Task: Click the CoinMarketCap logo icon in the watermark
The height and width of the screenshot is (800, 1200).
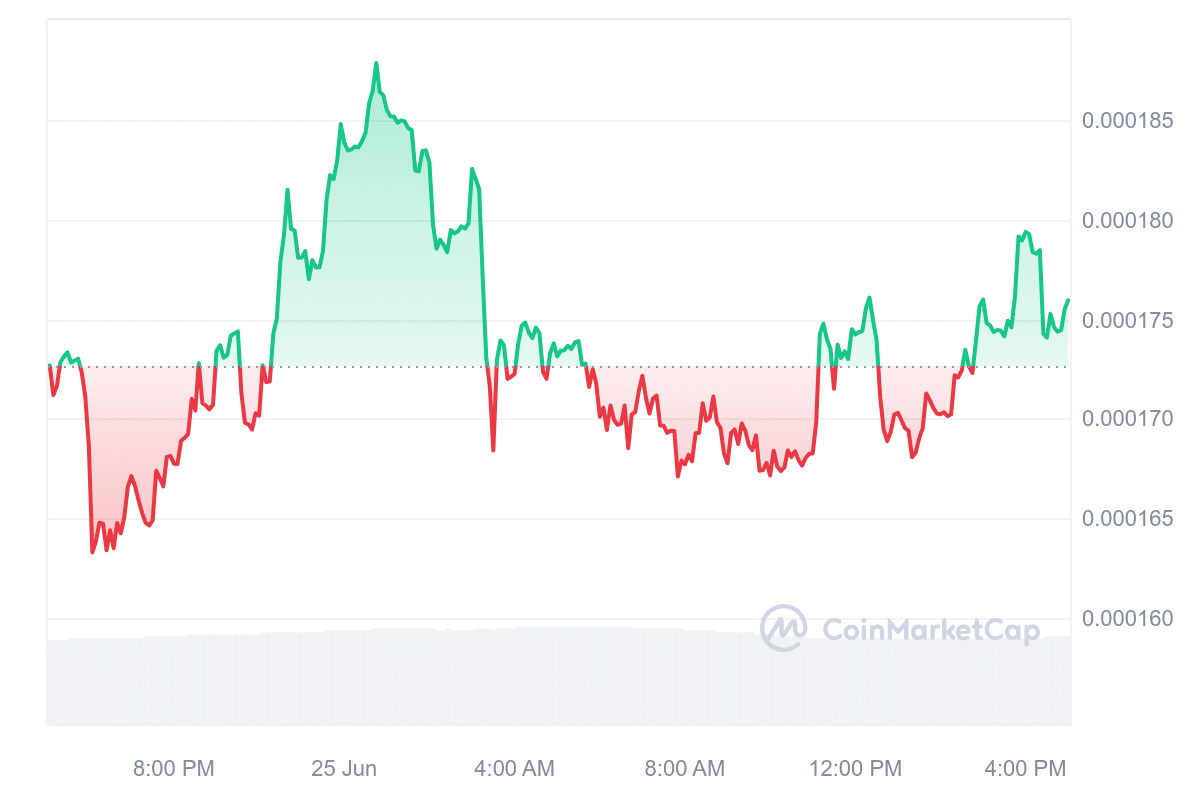Action: (x=783, y=628)
